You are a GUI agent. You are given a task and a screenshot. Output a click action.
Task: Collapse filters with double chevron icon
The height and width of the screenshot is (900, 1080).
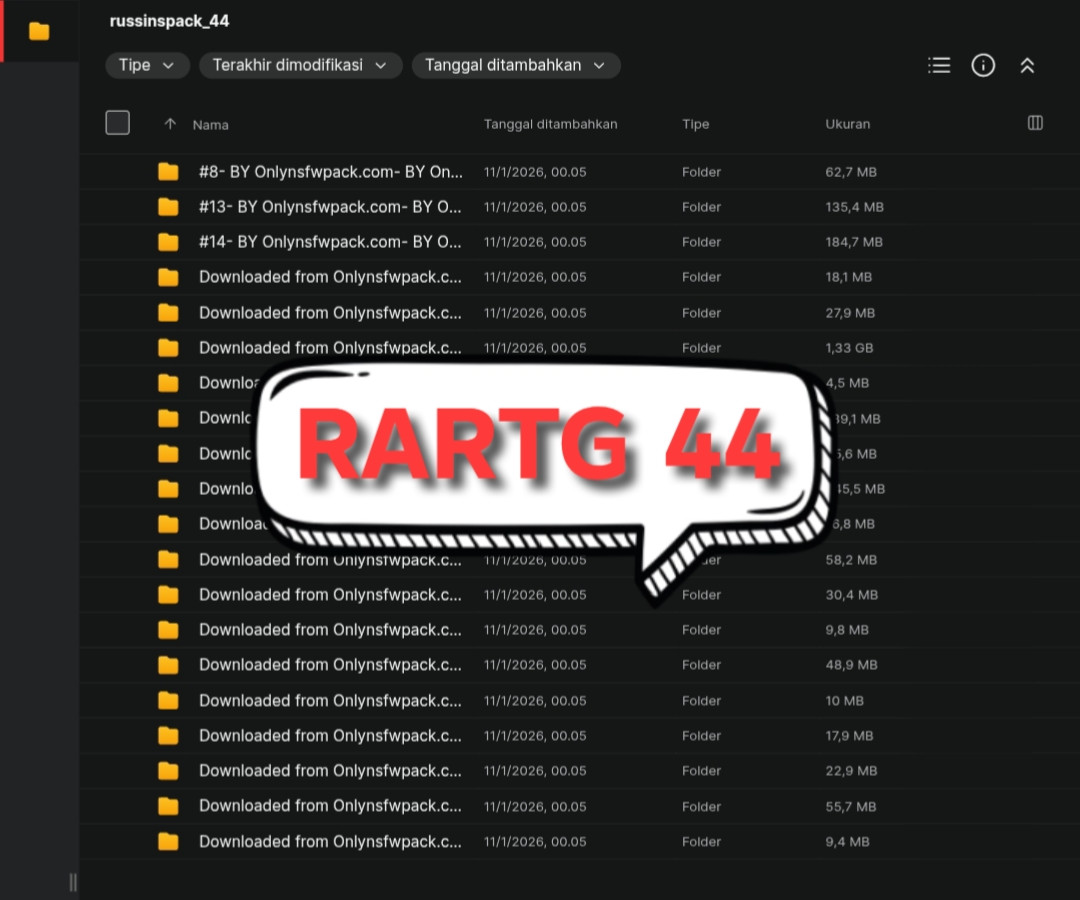[x=1027, y=65]
